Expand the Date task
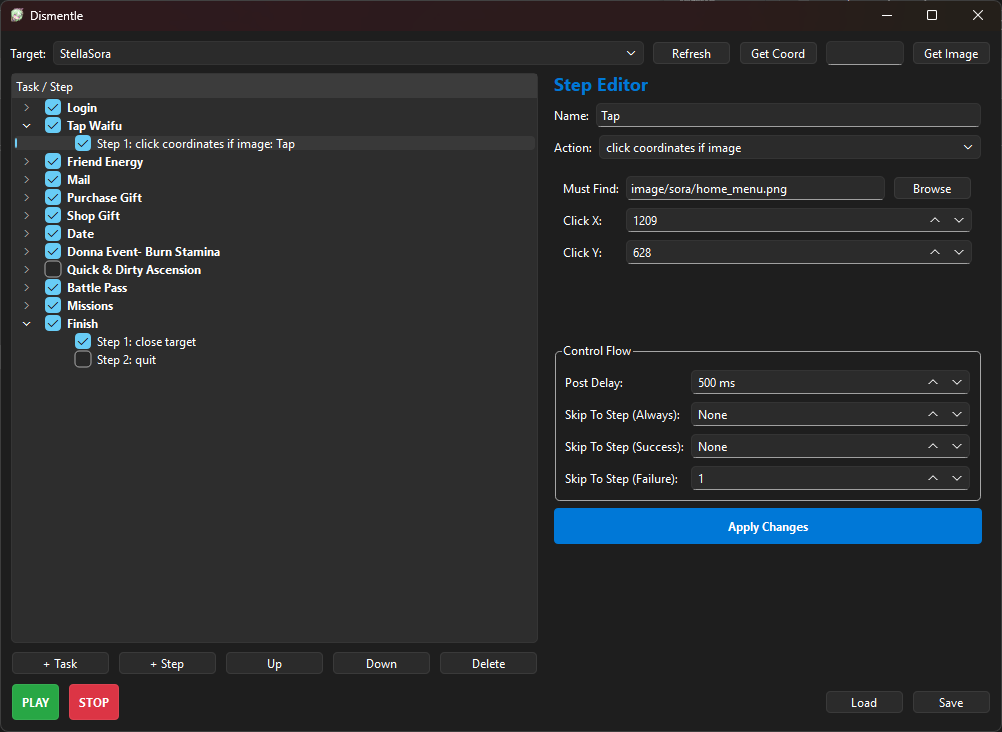 (27, 233)
